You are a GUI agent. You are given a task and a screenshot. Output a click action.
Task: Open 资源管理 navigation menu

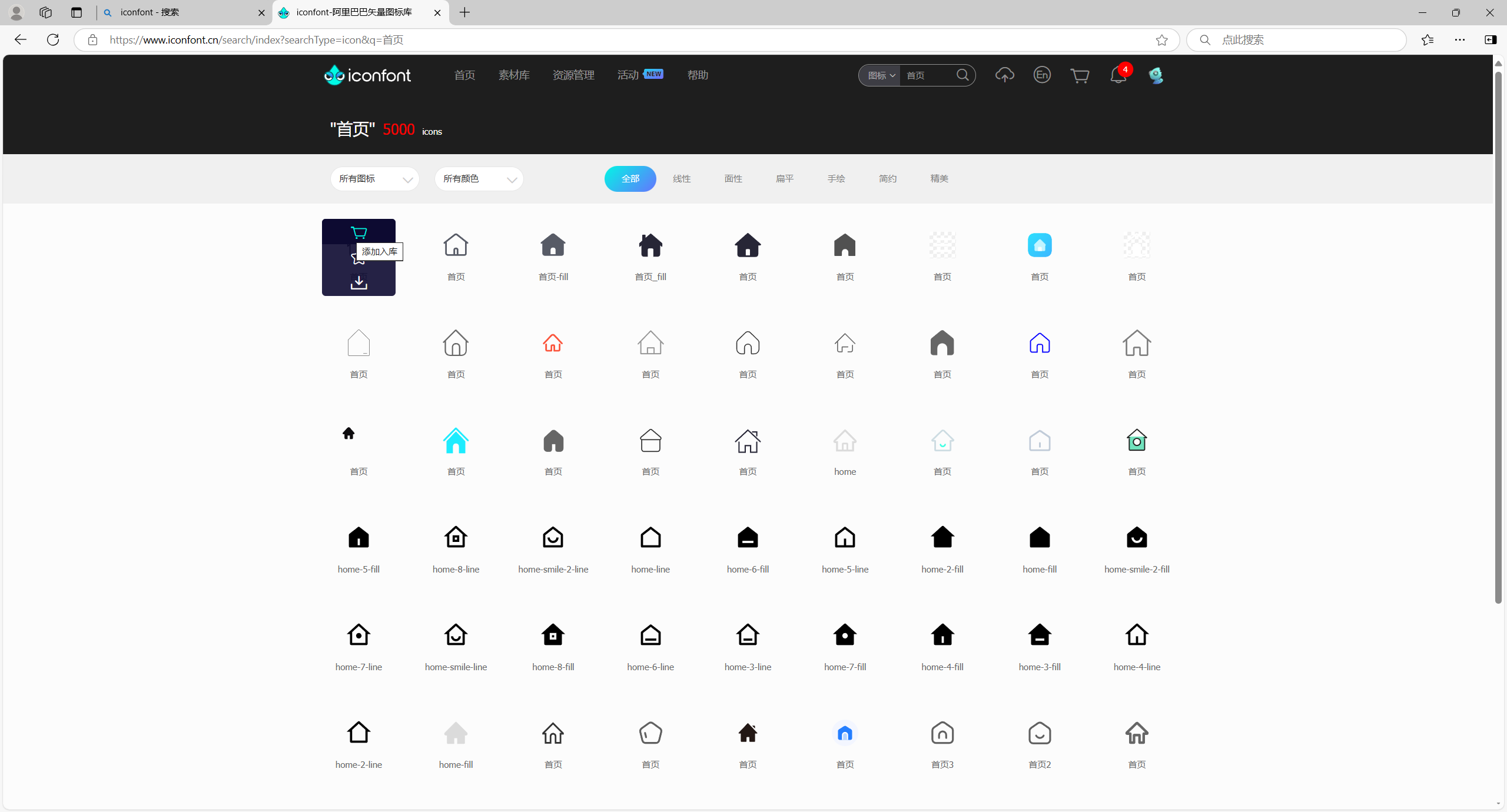573,75
